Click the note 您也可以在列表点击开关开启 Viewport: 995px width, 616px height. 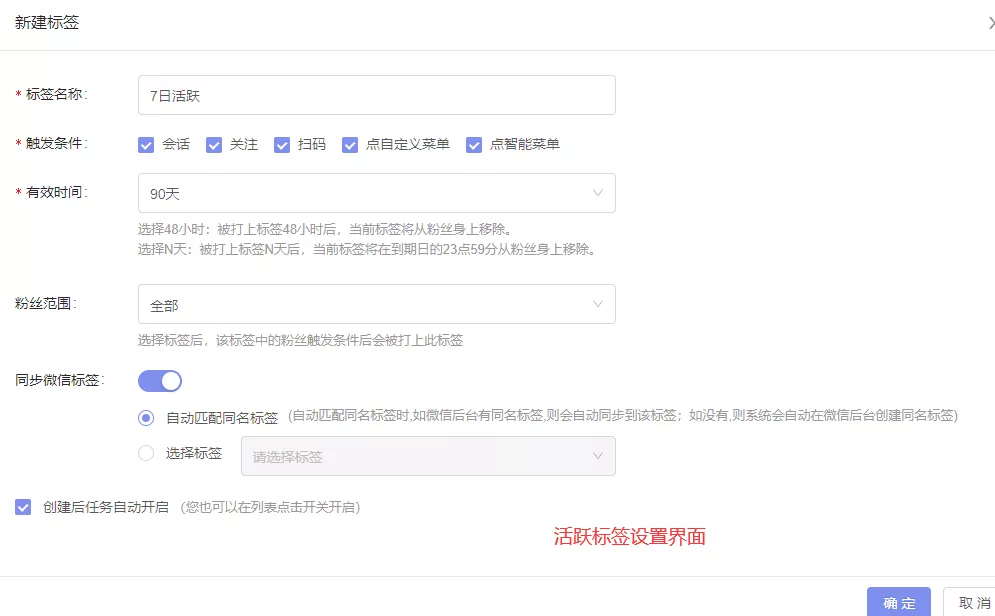pos(270,507)
